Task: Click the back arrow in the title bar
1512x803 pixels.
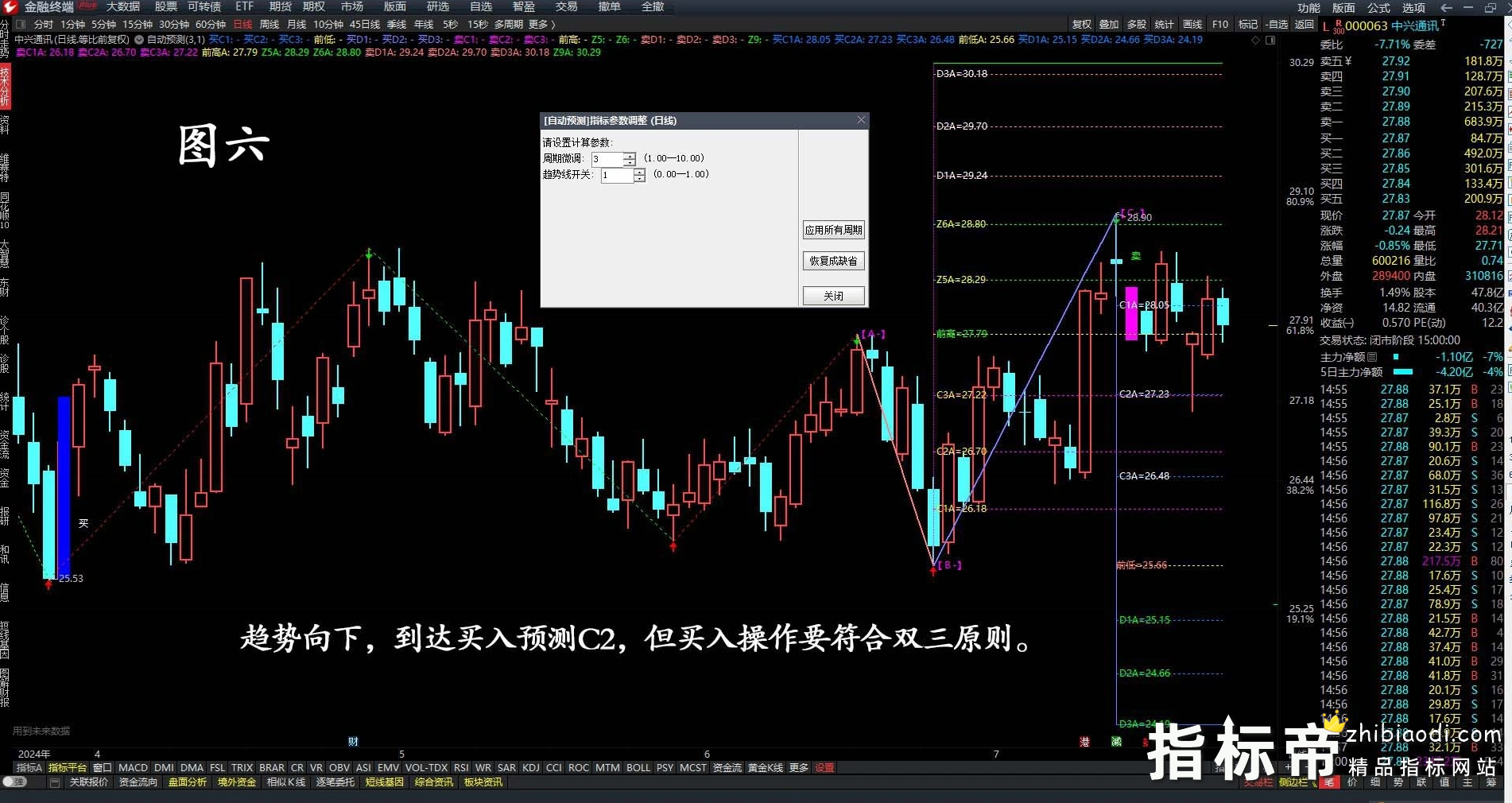Action: pyautogui.click(x=1447, y=7)
